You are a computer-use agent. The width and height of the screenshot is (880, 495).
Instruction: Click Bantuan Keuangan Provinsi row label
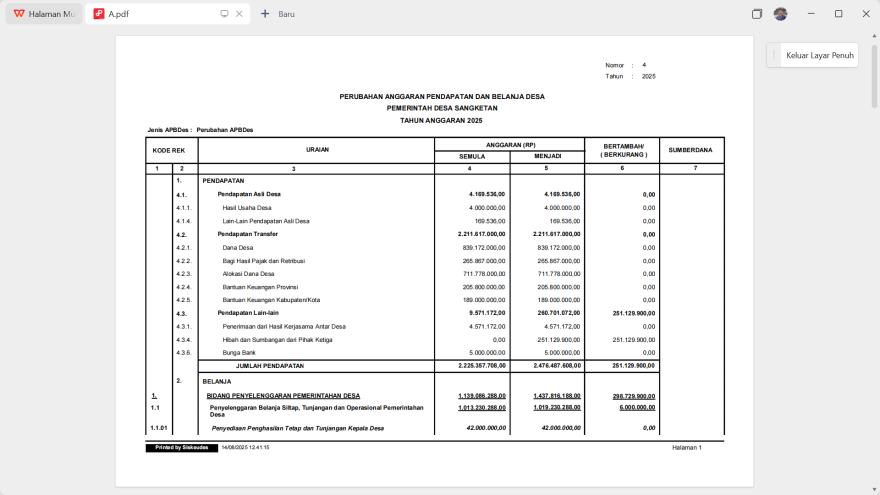pyautogui.click(x=260, y=287)
